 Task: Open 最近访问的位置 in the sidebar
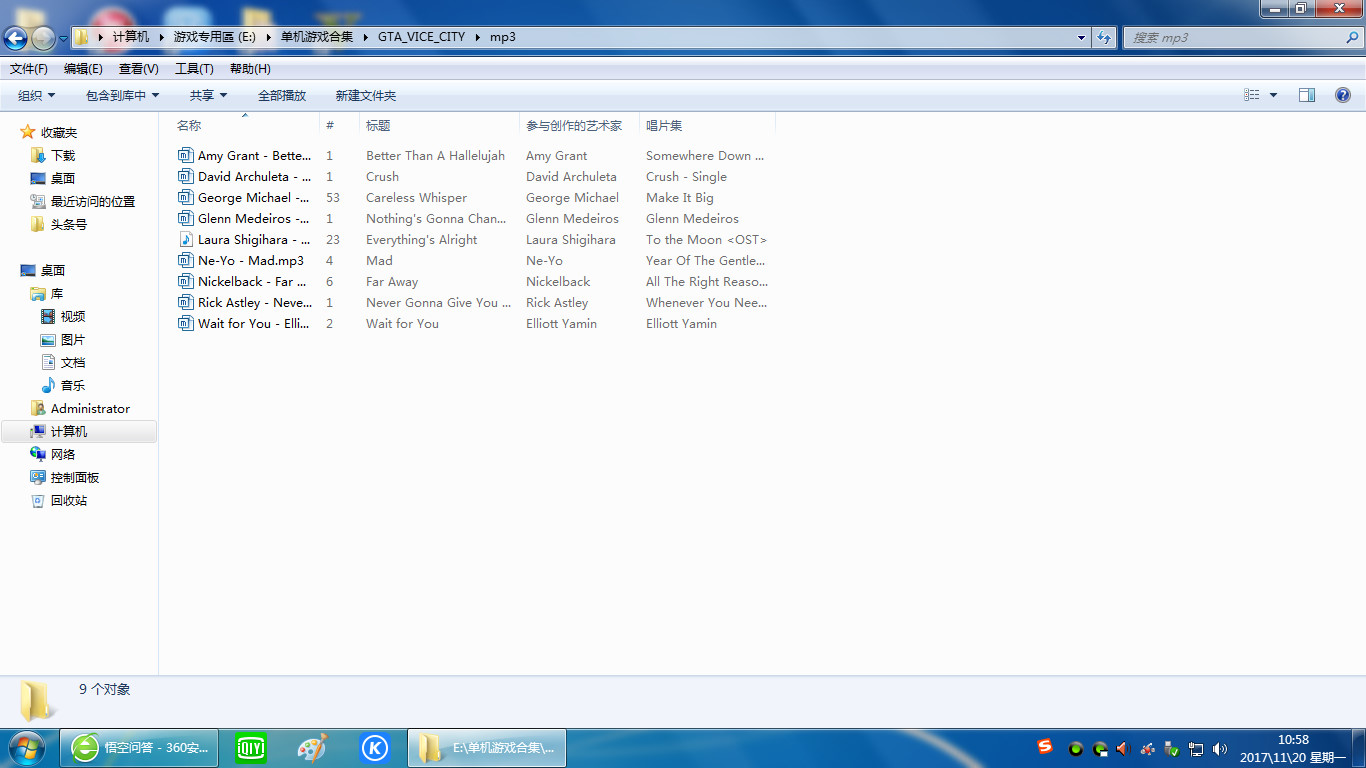pyautogui.click(x=92, y=201)
